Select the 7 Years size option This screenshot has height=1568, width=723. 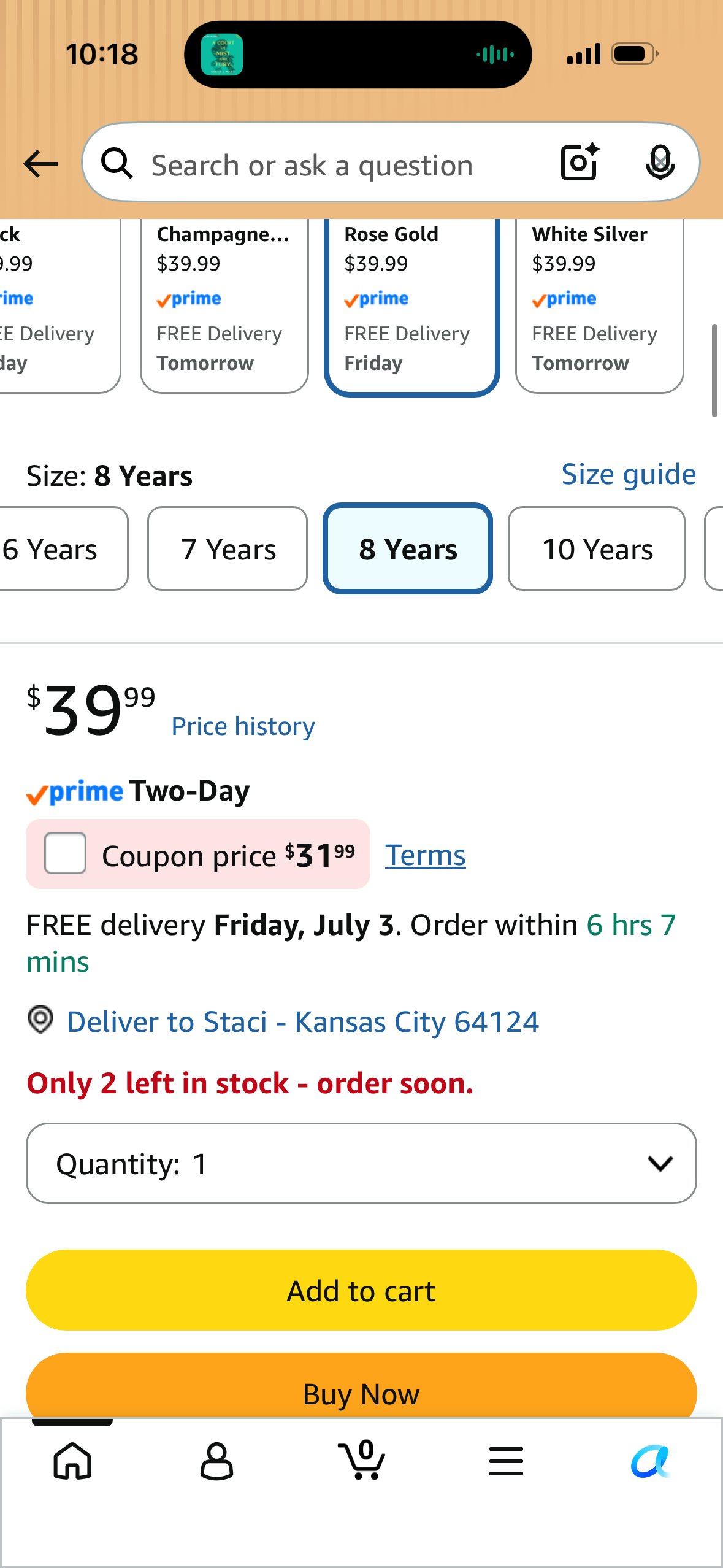point(228,548)
